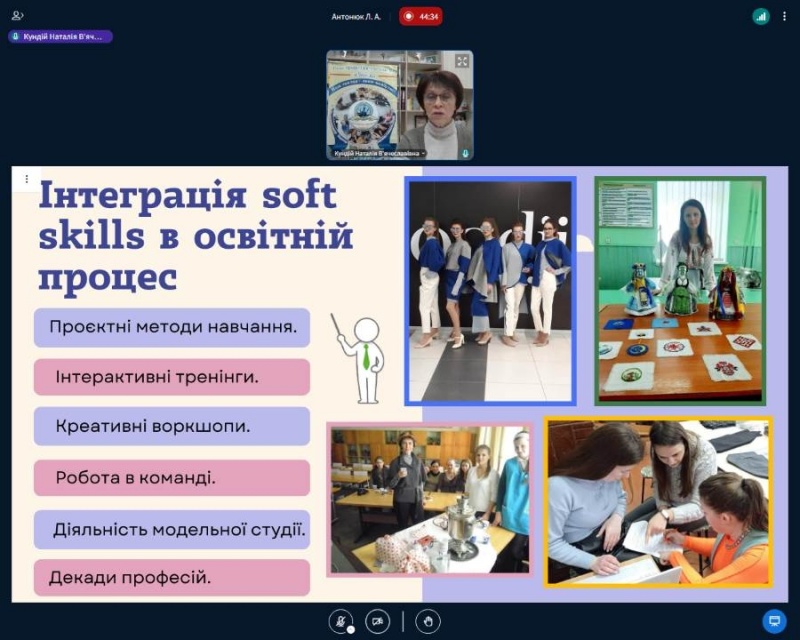Click the mic icon on the presenter tile
Image resolution: width=800 pixels, height=640 pixels.
[465, 153]
